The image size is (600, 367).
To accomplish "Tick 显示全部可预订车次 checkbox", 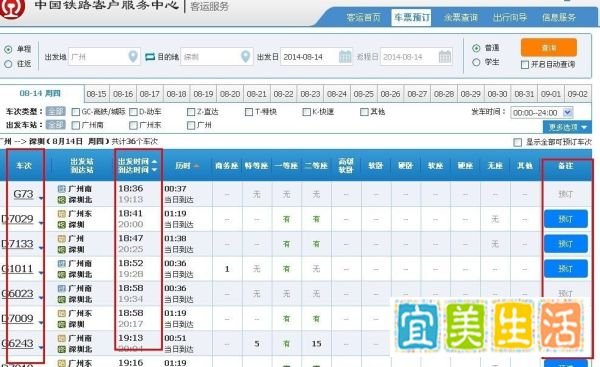I will point(517,142).
